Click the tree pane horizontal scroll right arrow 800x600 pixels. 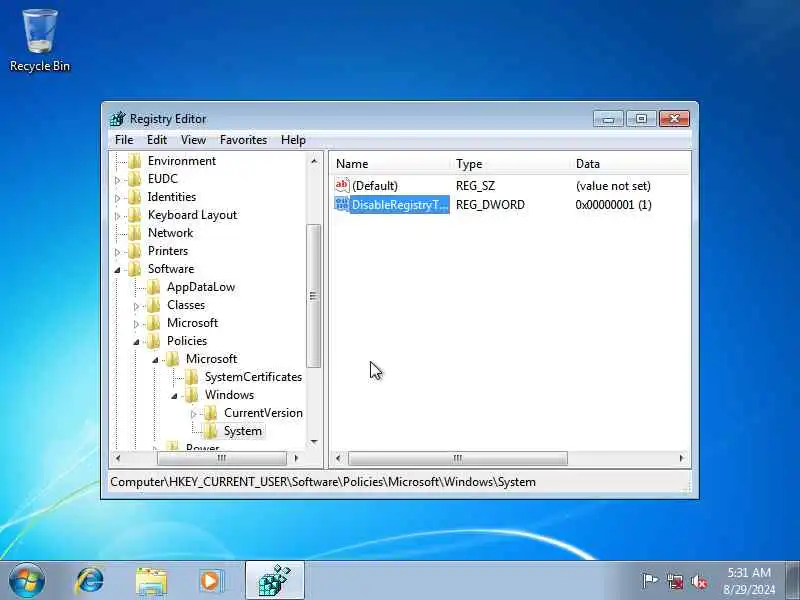296,458
